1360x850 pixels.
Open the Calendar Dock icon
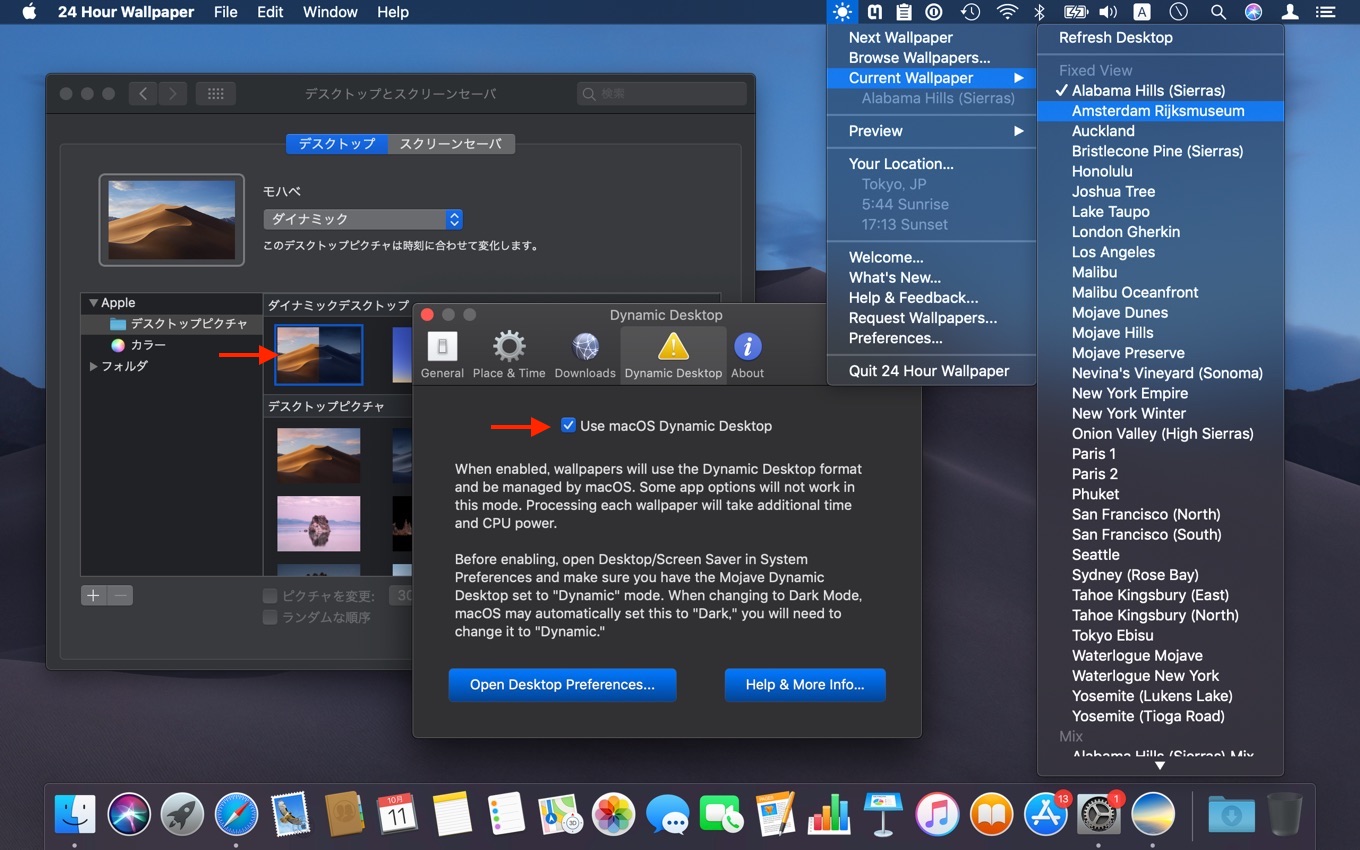[x=397, y=815]
